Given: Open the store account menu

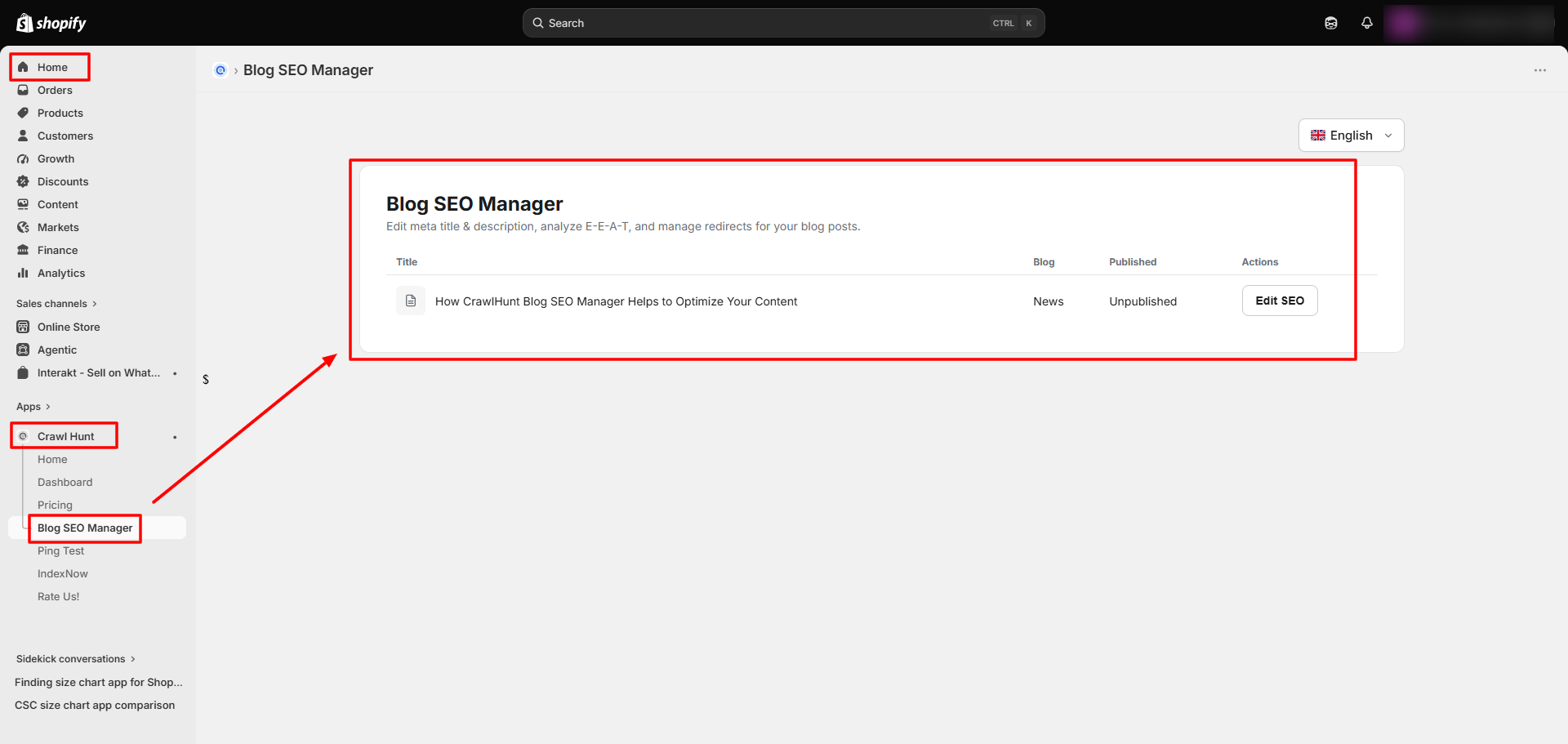Looking at the screenshot, I should pyautogui.click(x=1469, y=23).
